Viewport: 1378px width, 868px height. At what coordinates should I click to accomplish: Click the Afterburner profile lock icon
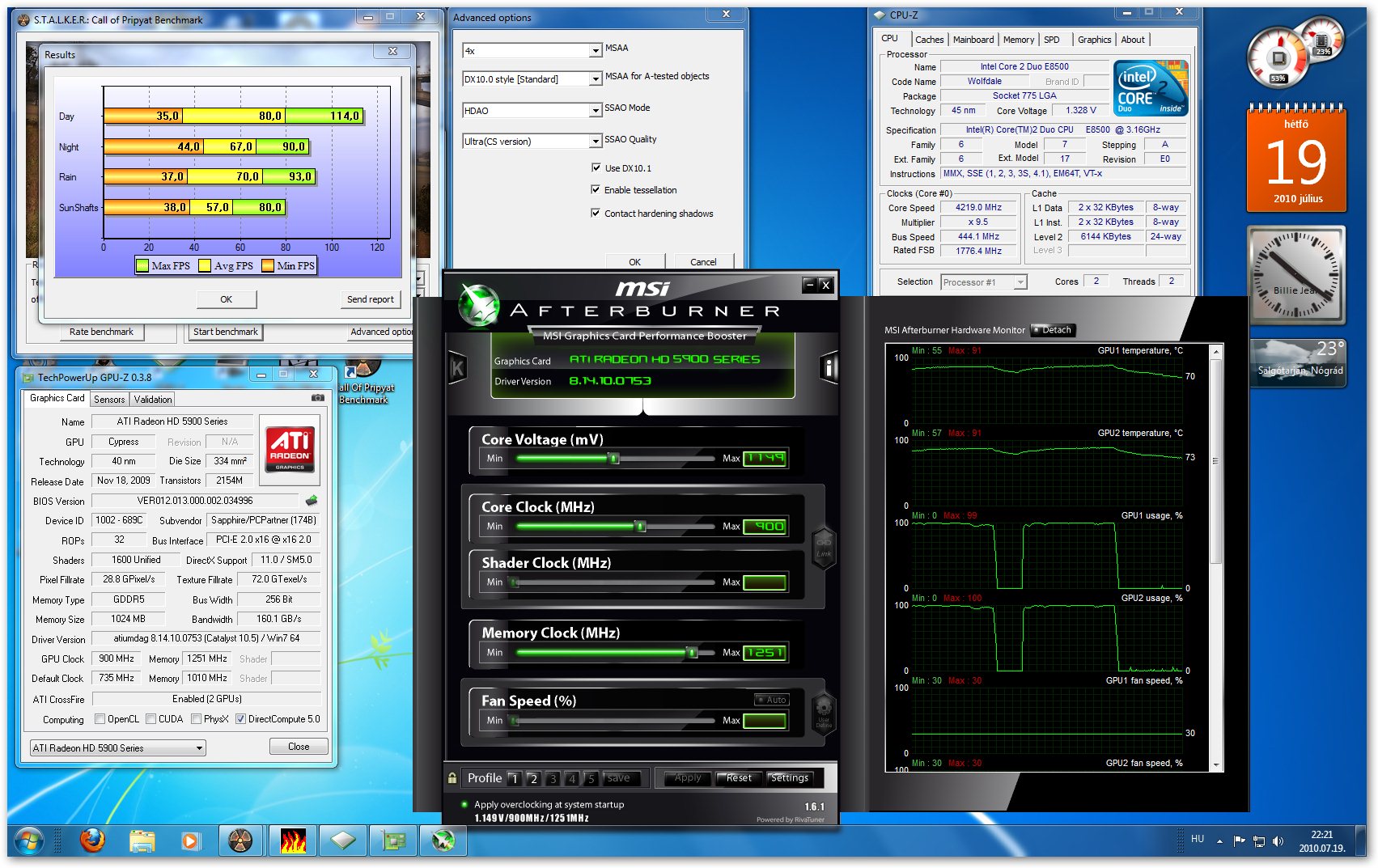[x=452, y=777]
